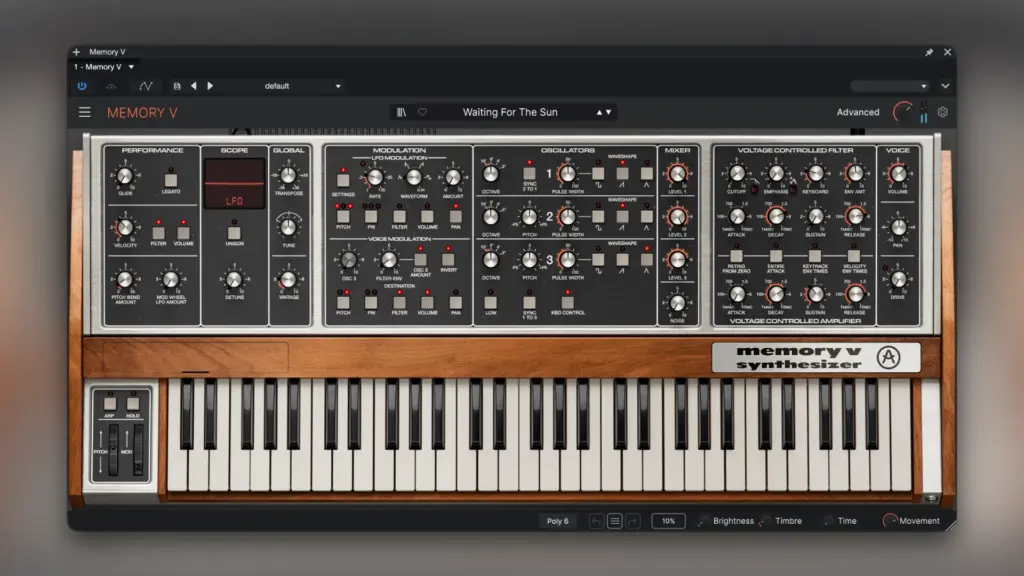Open preset name 'Waiting For The Sun' list

tap(510, 112)
